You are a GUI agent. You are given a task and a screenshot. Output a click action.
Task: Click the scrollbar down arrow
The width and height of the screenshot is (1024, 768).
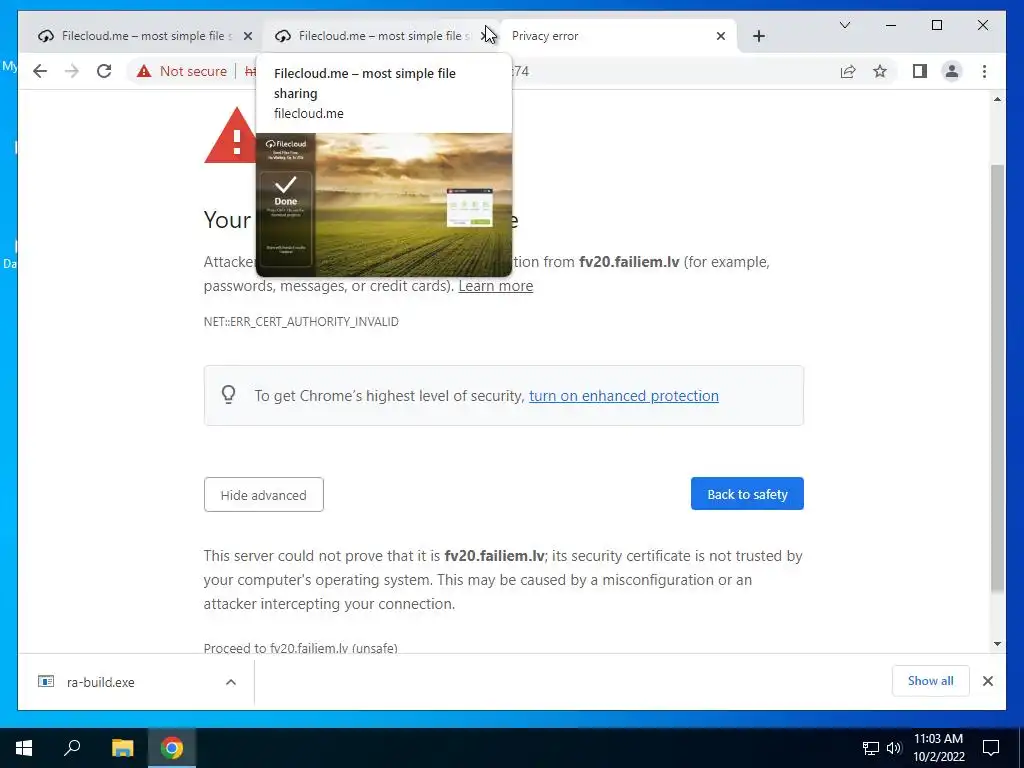point(997,644)
